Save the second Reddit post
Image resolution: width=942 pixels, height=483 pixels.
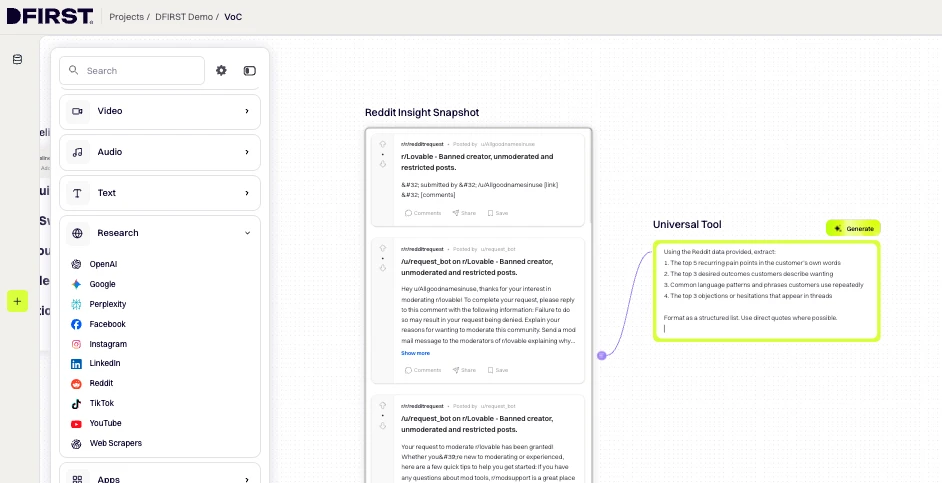click(x=497, y=370)
